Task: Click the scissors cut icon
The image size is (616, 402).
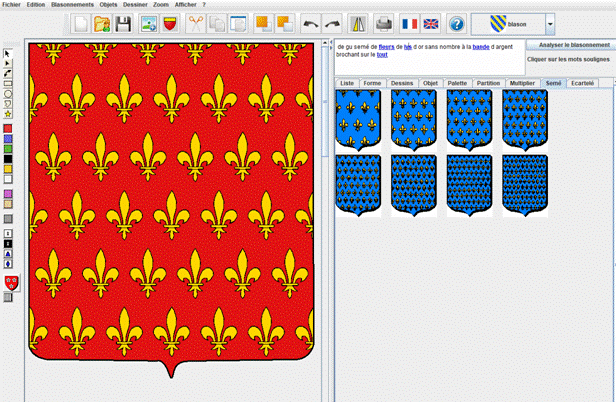Action: (196, 23)
